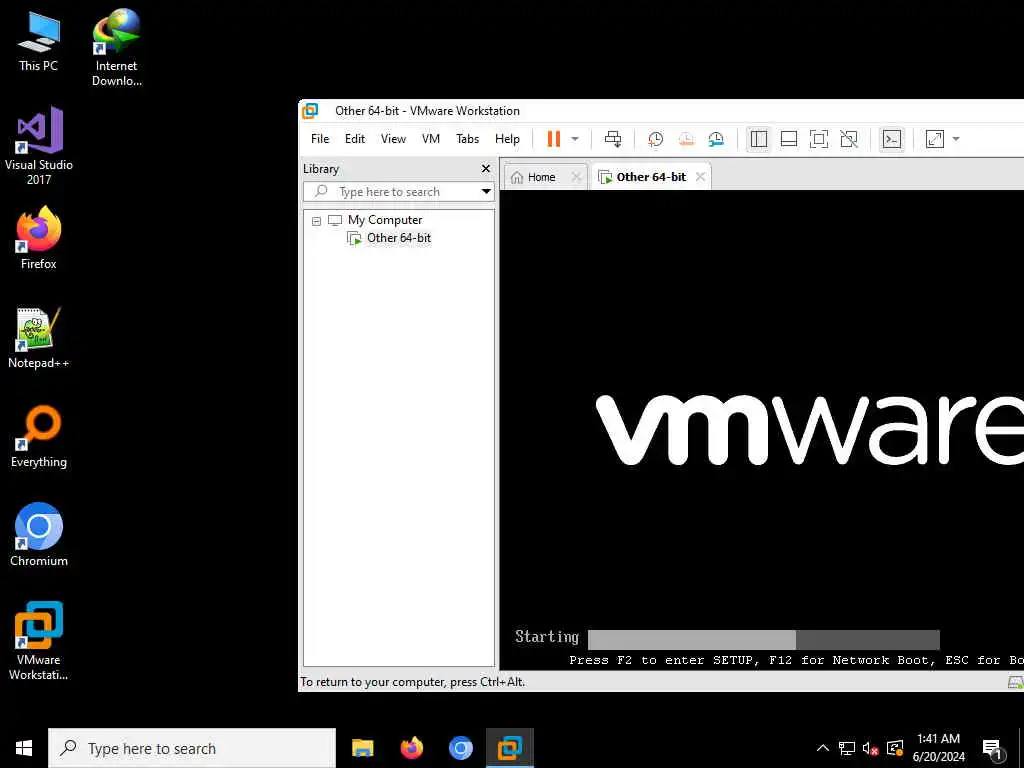This screenshot has width=1024, height=768.
Task: Select the Firefox desktop shortcut
Action: click(x=39, y=238)
